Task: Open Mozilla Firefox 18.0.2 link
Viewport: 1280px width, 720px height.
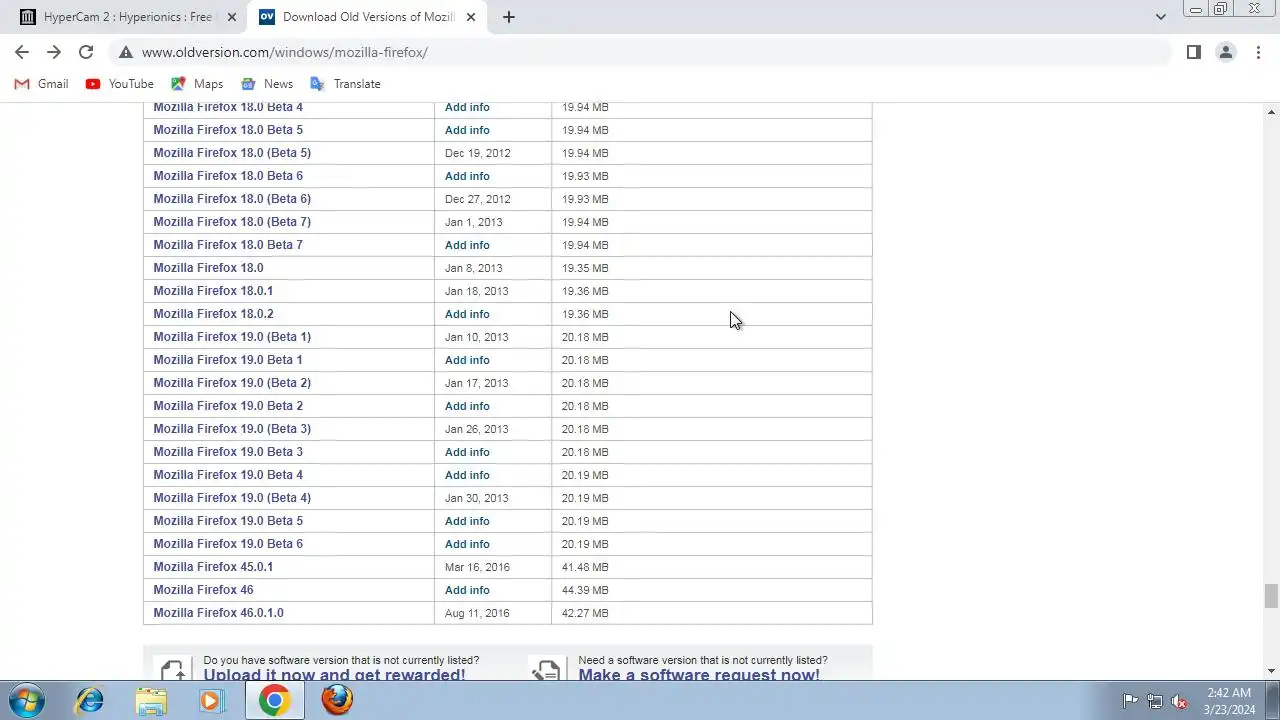Action: (213, 314)
